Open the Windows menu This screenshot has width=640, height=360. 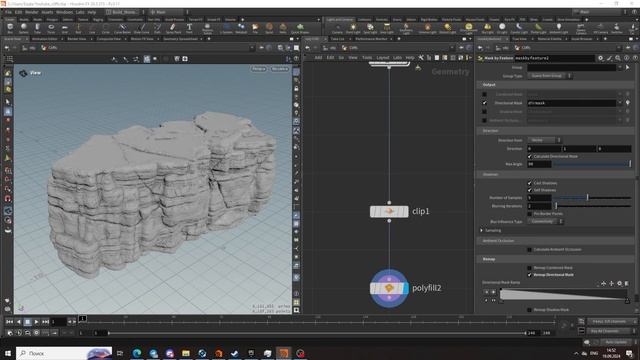coord(64,12)
